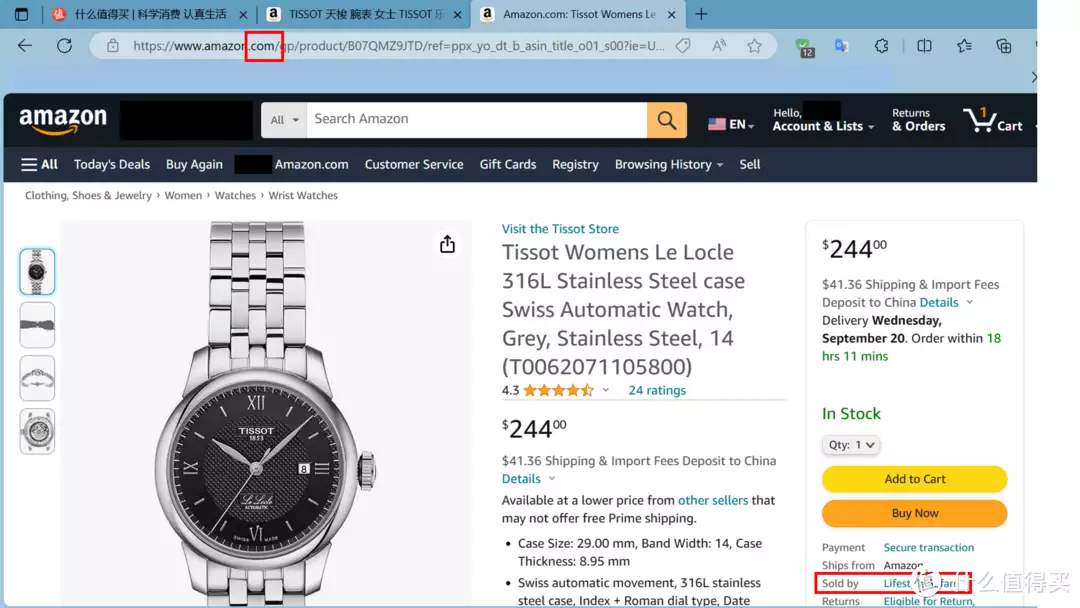Open tab actions menu icon
The height and width of the screenshot is (608, 1080).
coord(21,14)
